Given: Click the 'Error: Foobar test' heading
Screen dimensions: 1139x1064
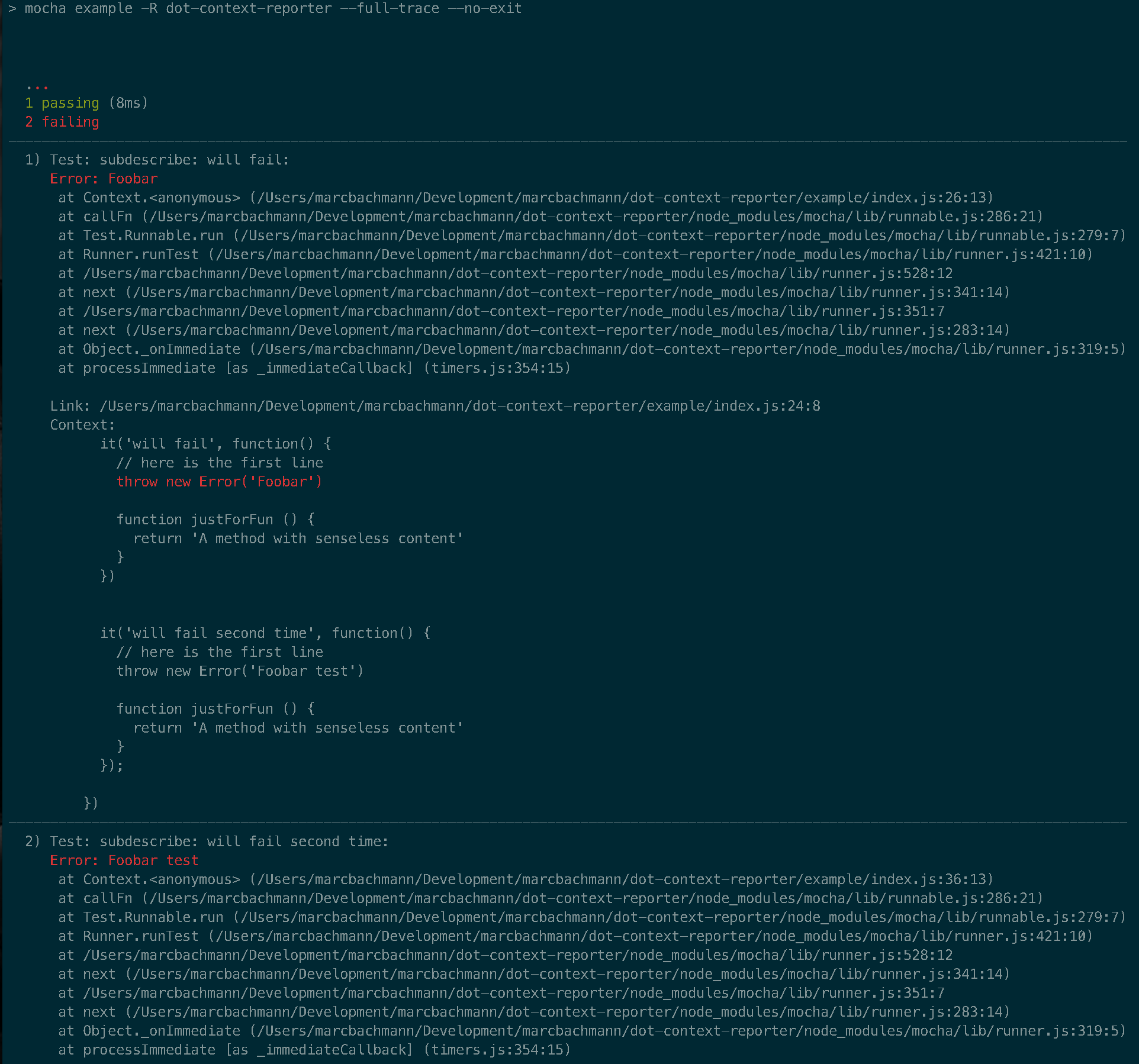Looking at the screenshot, I should click(x=124, y=860).
